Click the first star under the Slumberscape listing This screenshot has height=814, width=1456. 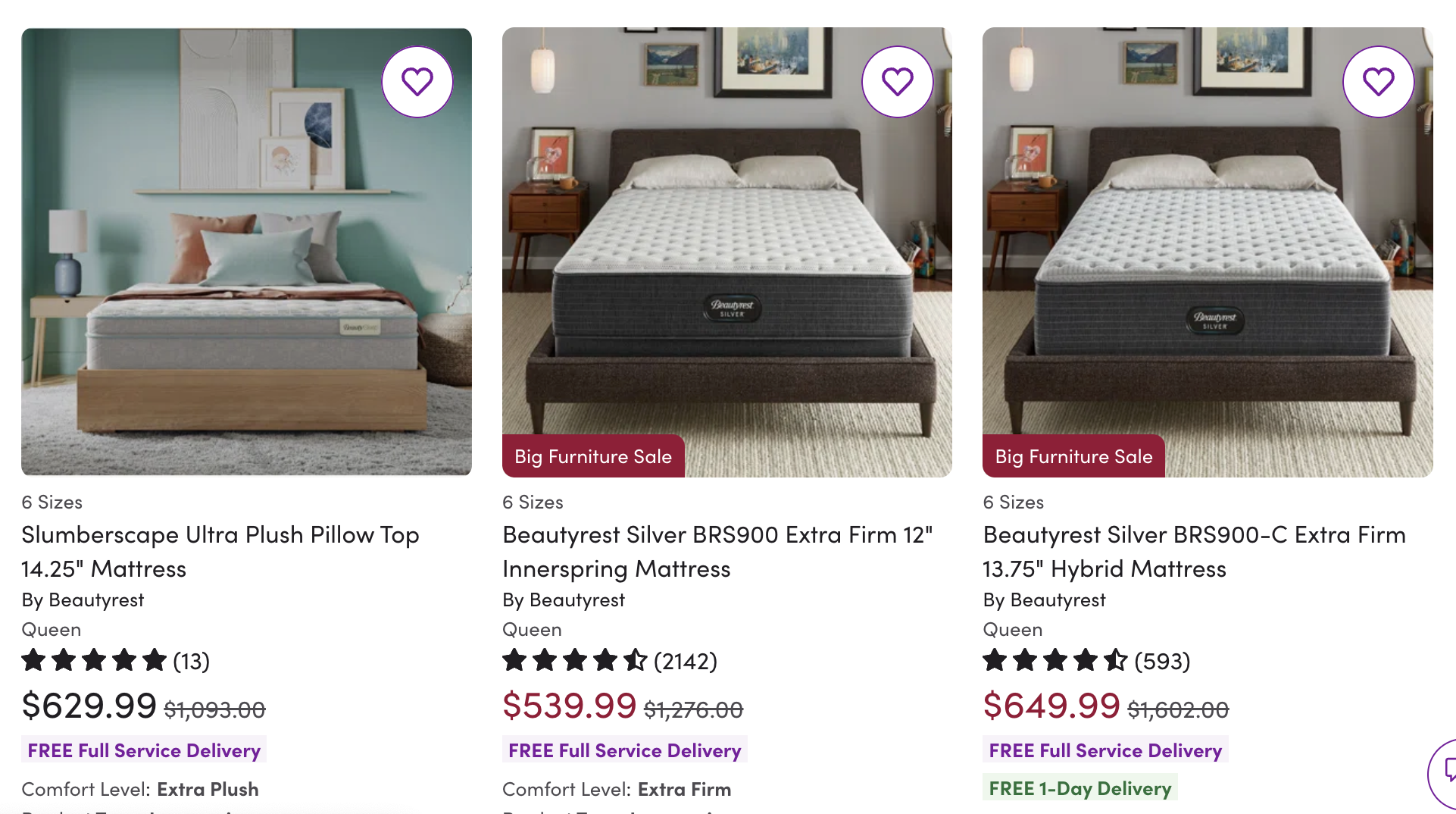point(33,660)
